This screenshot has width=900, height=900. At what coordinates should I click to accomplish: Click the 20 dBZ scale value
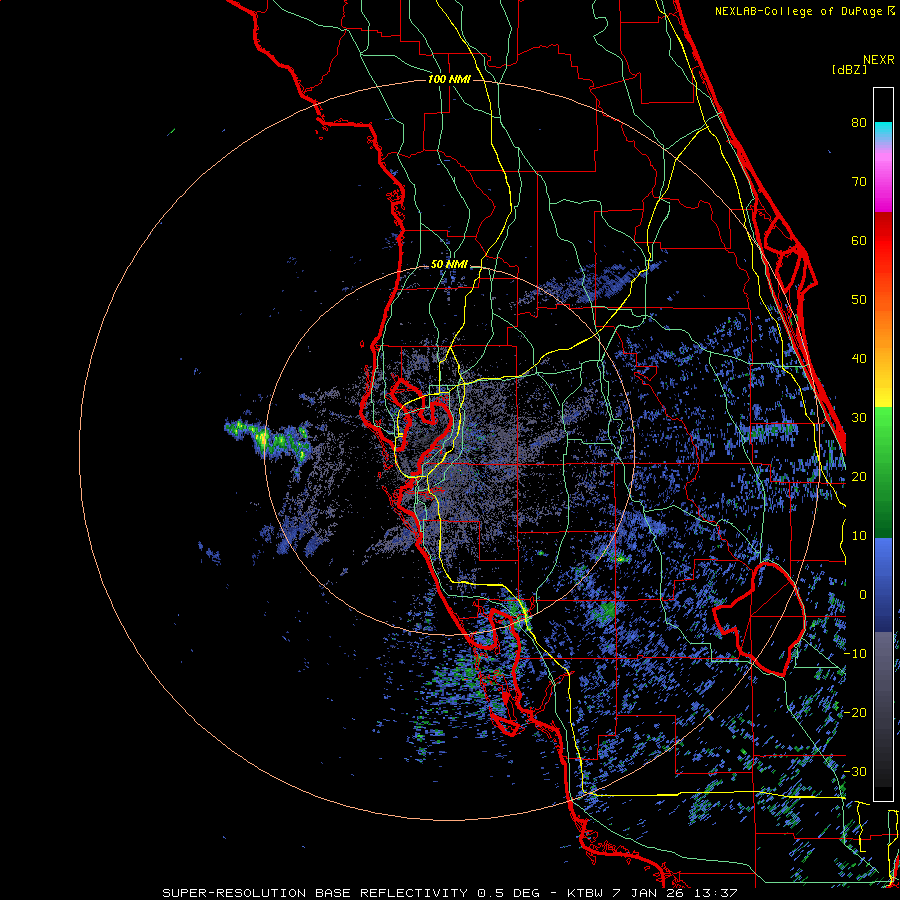859,476
